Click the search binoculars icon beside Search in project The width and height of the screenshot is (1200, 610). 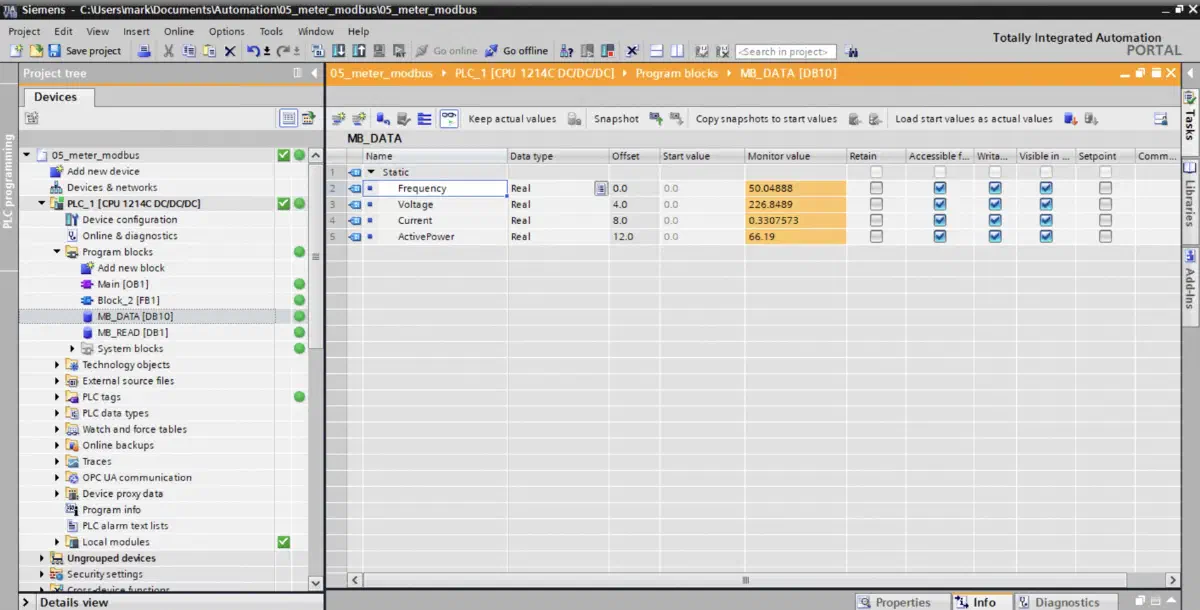[x=851, y=51]
